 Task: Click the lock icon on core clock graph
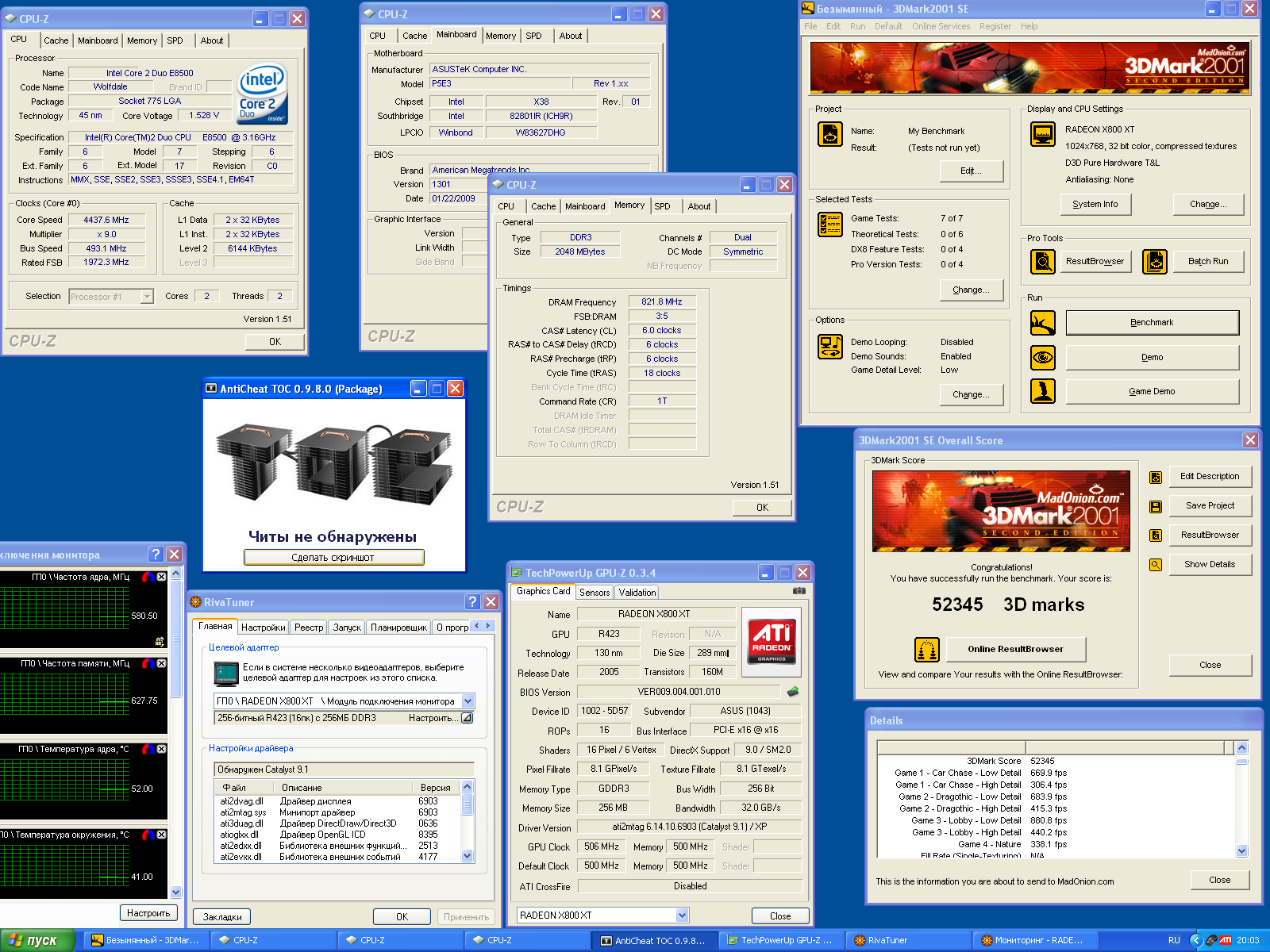click(x=160, y=641)
